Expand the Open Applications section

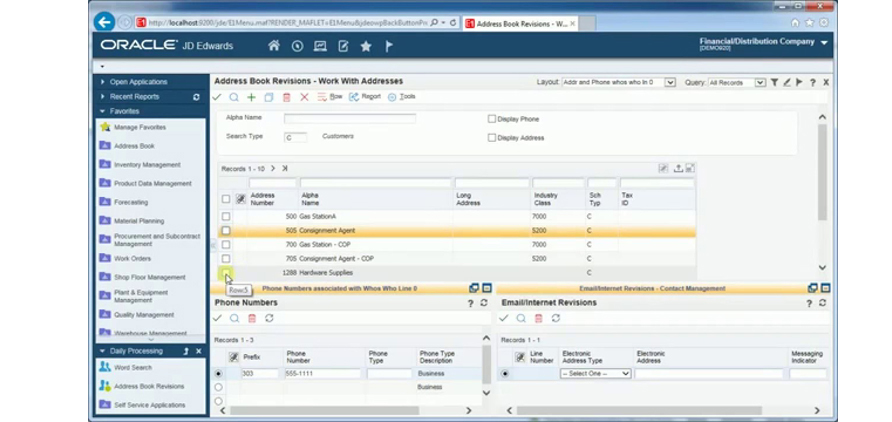[x=103, y=82]
